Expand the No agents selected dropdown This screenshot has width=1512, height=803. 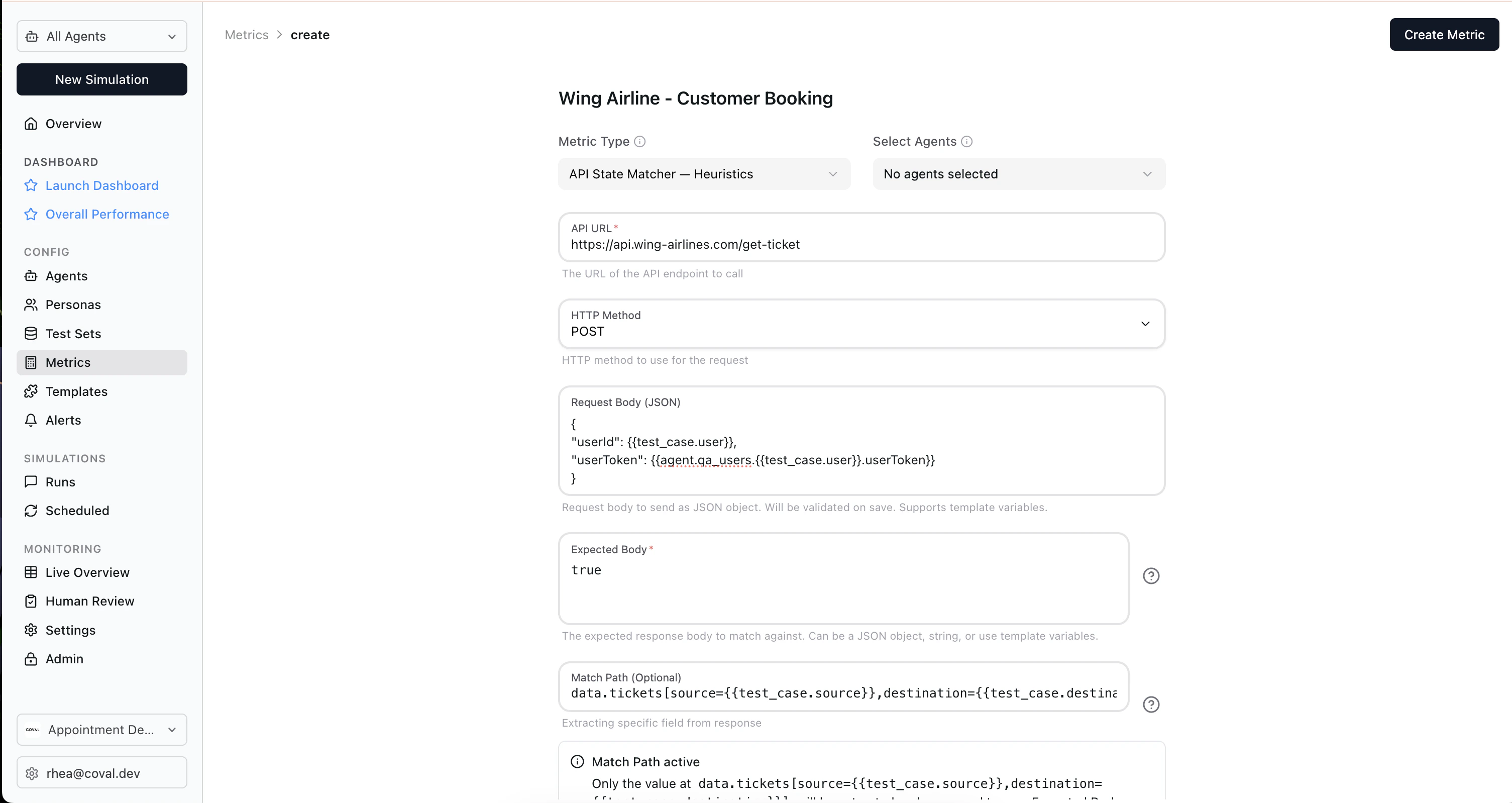click(1018, 174)
